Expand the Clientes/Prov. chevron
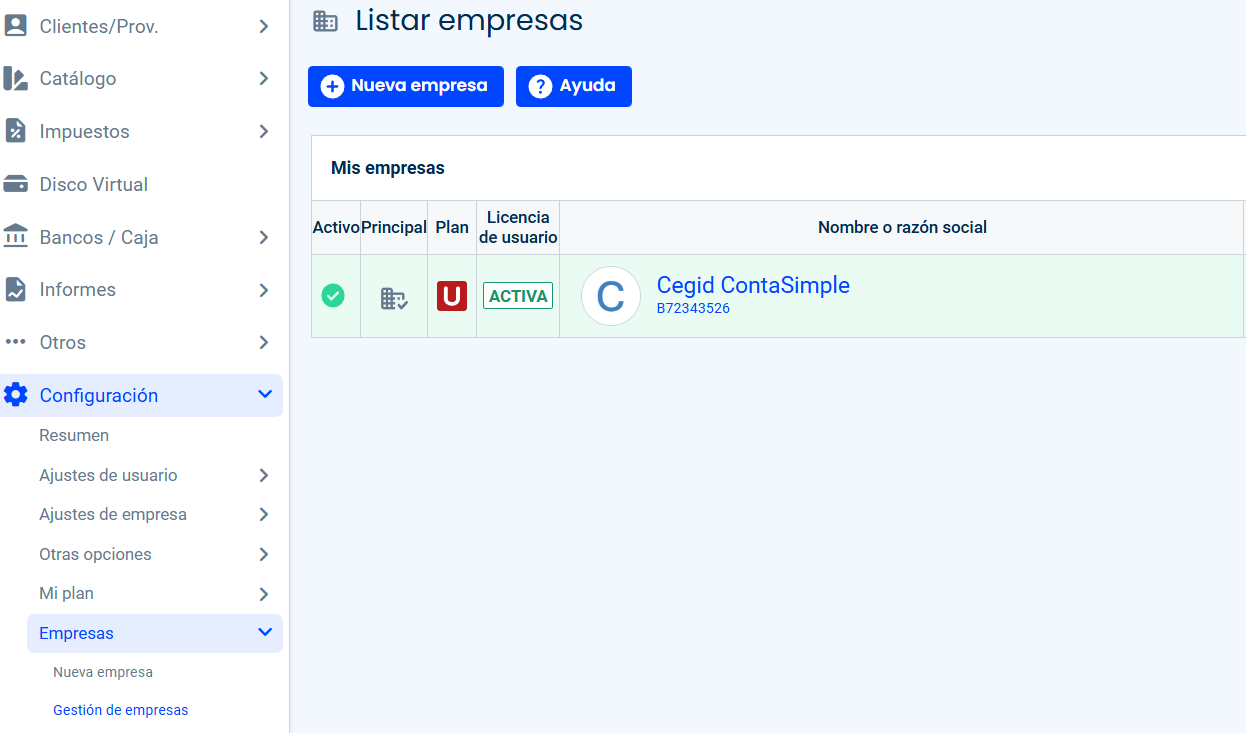Screen dimensions: 1246x733 point(263,26)
